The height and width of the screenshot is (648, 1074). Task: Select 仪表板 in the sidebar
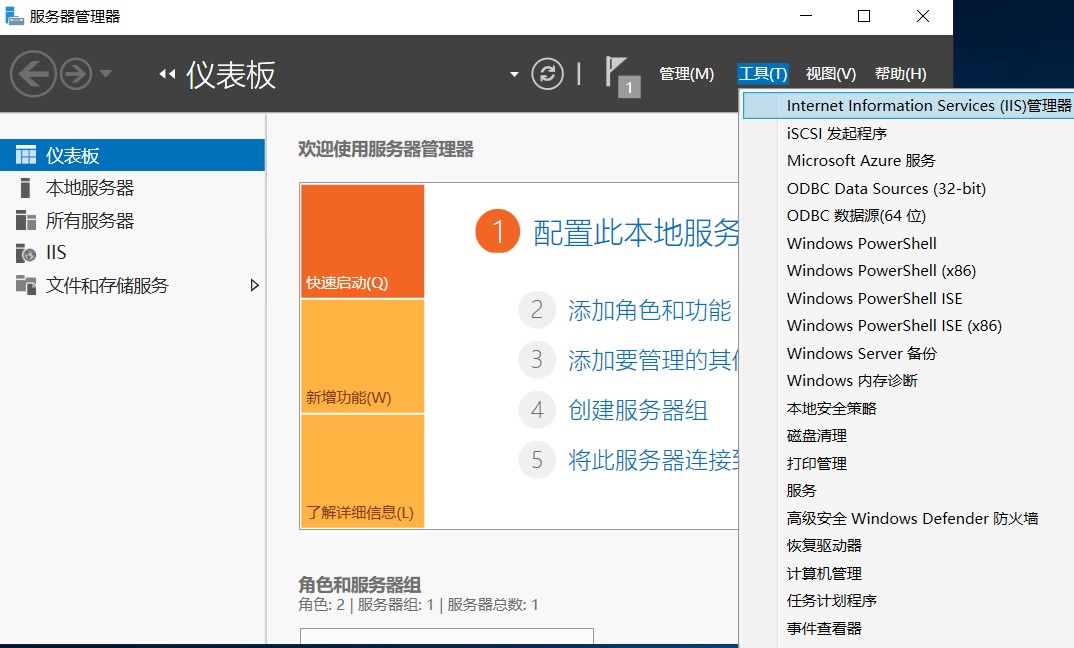[x=132, y=155]
